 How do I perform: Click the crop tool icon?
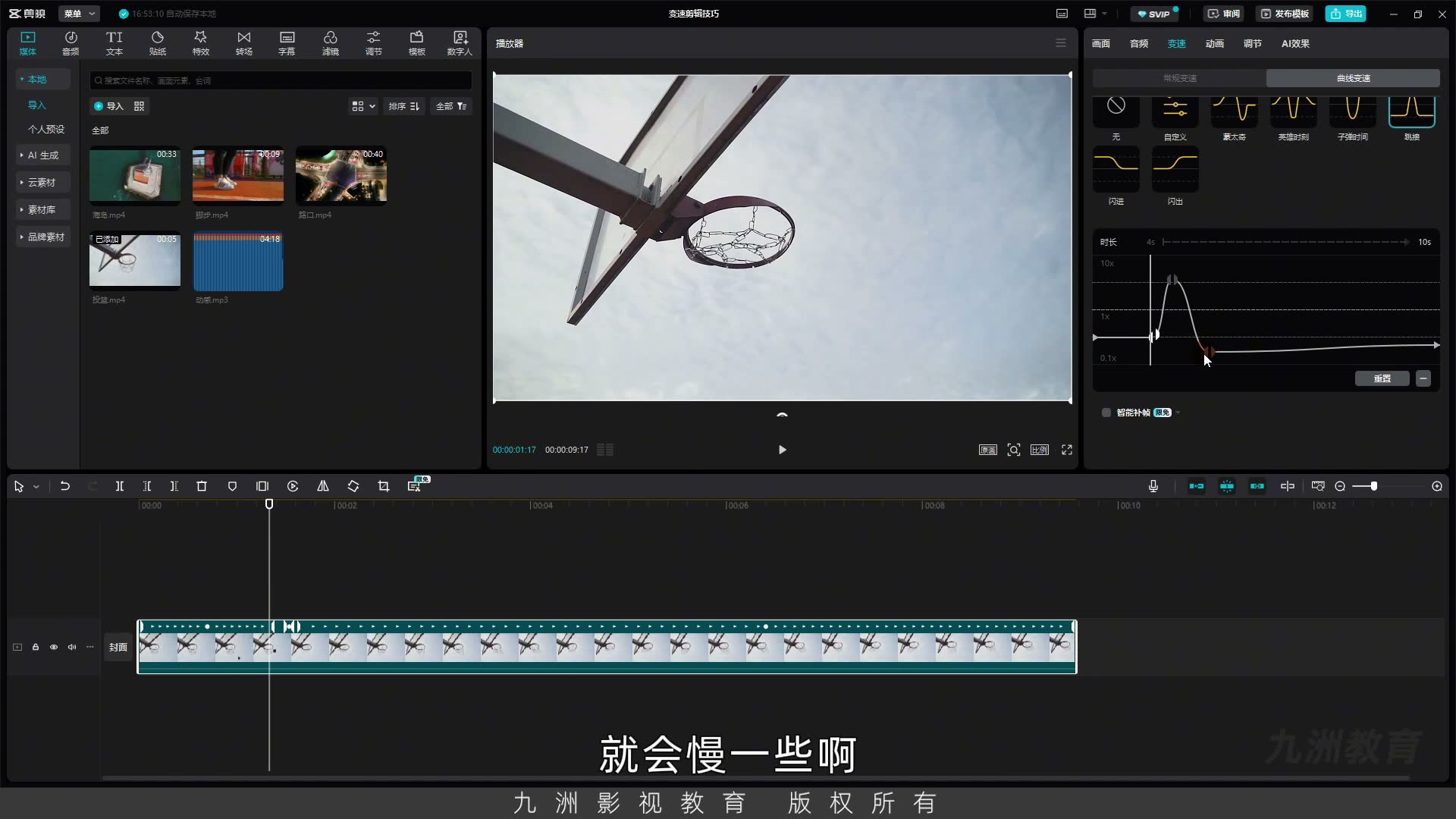pyautogui.click(x=384, y=486)
